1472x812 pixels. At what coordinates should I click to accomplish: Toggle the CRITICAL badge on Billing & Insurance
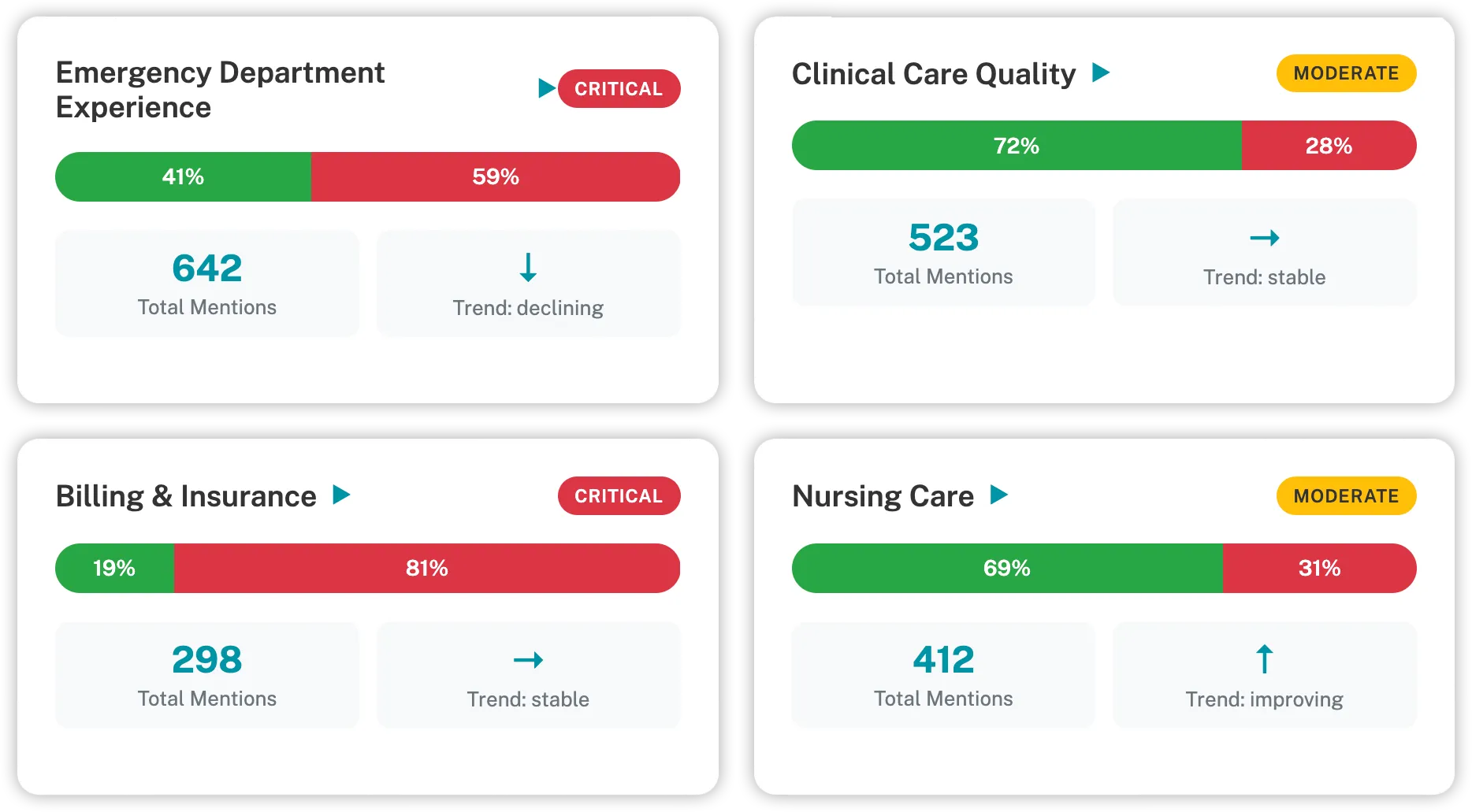click(619, 495)
